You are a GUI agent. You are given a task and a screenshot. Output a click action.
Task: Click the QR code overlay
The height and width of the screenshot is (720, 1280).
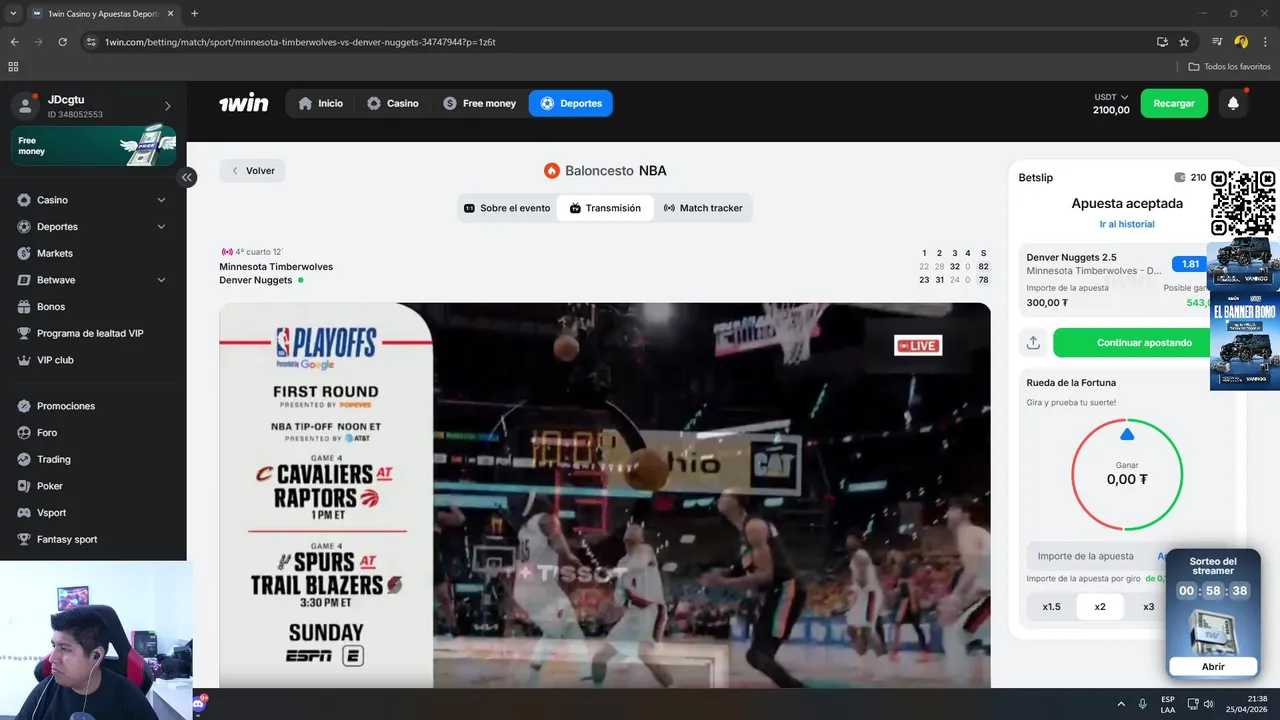[x=1244, y=203]
